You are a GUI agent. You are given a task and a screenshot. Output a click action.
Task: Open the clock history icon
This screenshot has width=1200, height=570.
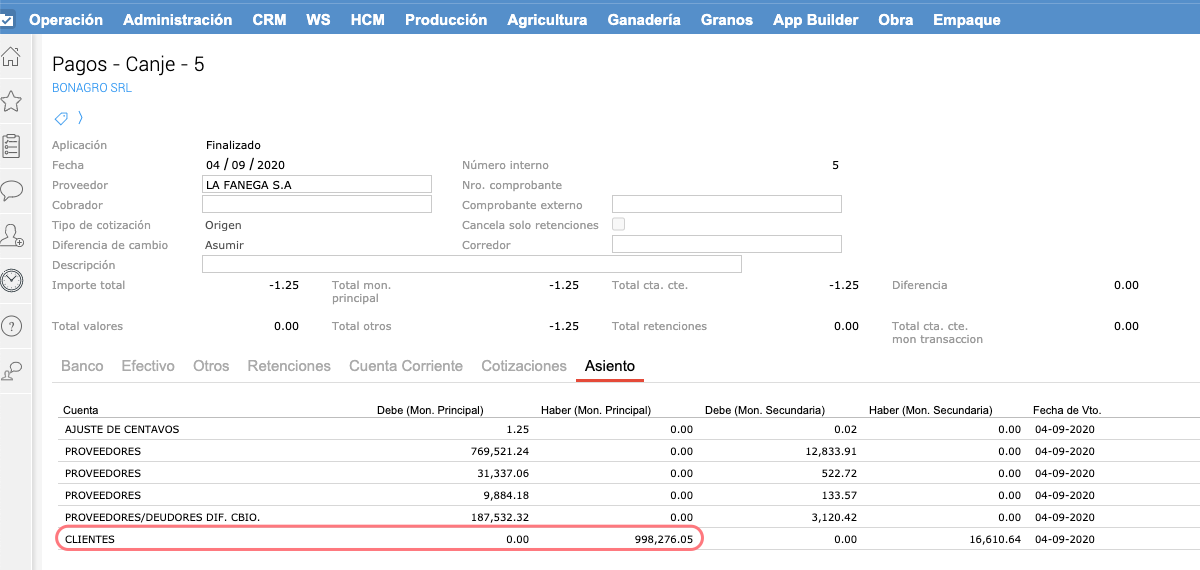point(11,281)
